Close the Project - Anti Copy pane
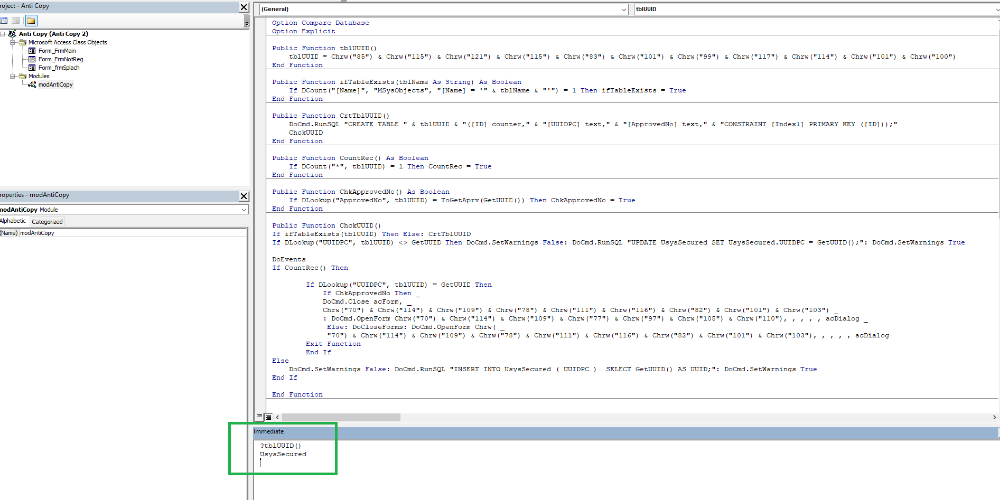Image resolution: width=1000 pixels, height=500 pixels. pos(244,7)
